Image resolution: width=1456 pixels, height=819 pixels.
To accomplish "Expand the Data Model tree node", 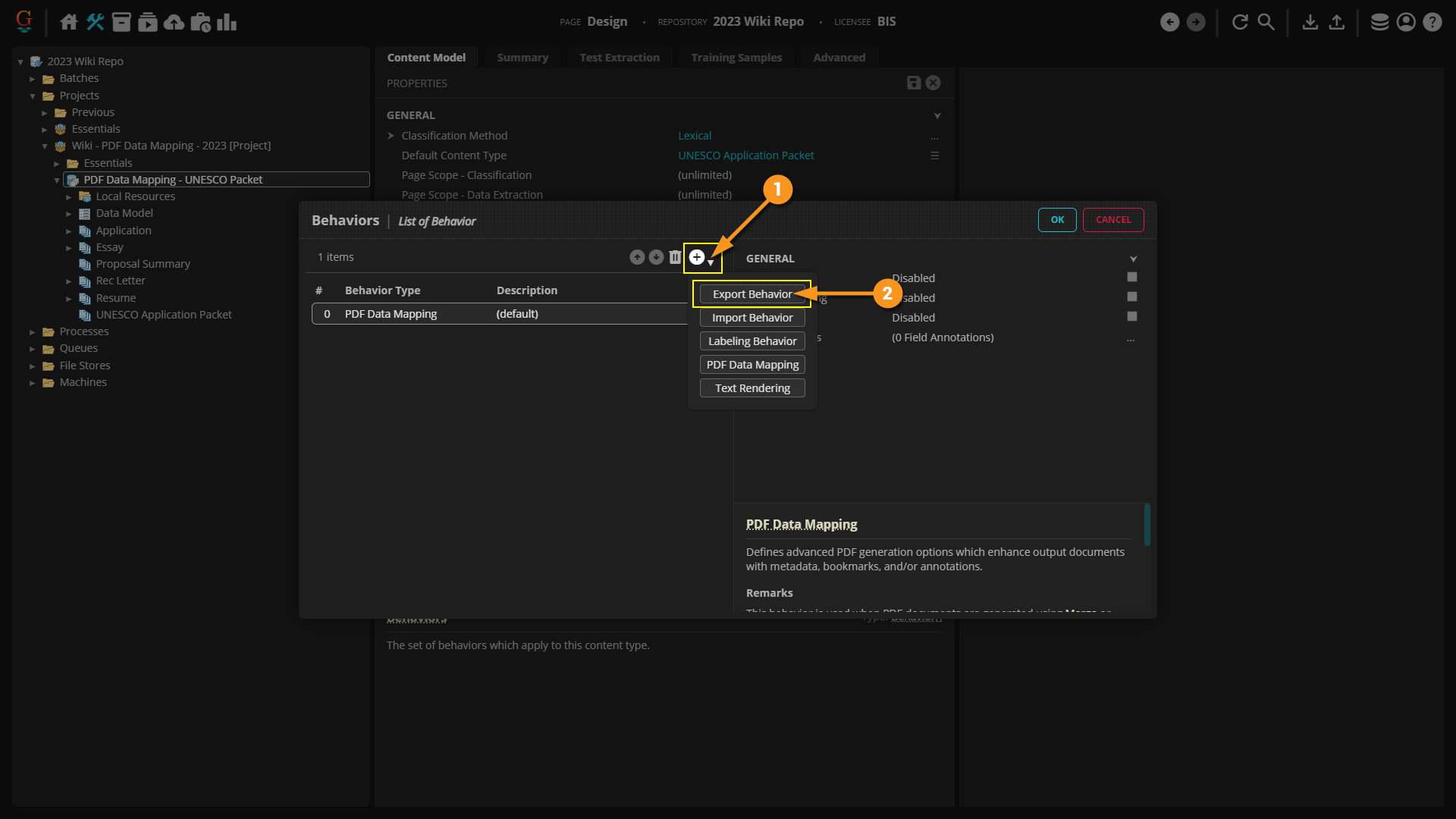I will (x=69, y=214).
